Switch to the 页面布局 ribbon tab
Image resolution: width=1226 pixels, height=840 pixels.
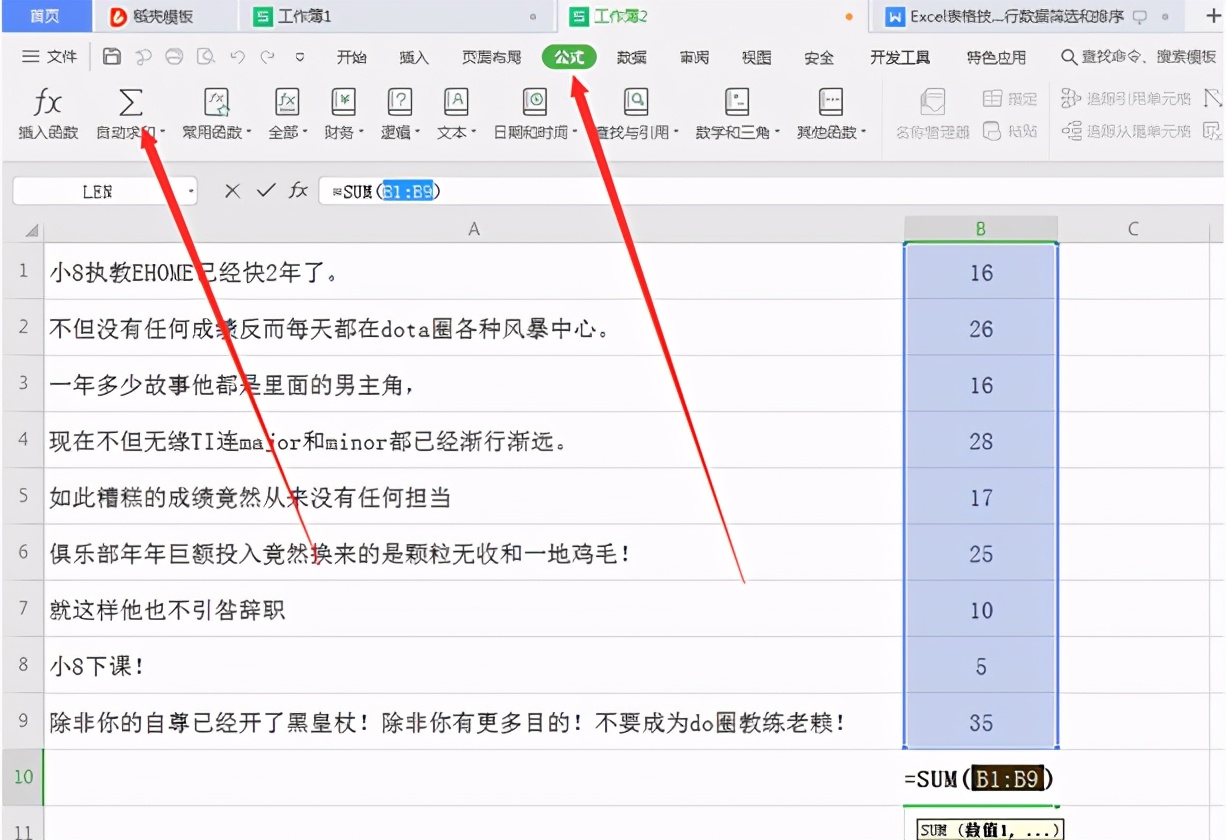click(491, 57)
